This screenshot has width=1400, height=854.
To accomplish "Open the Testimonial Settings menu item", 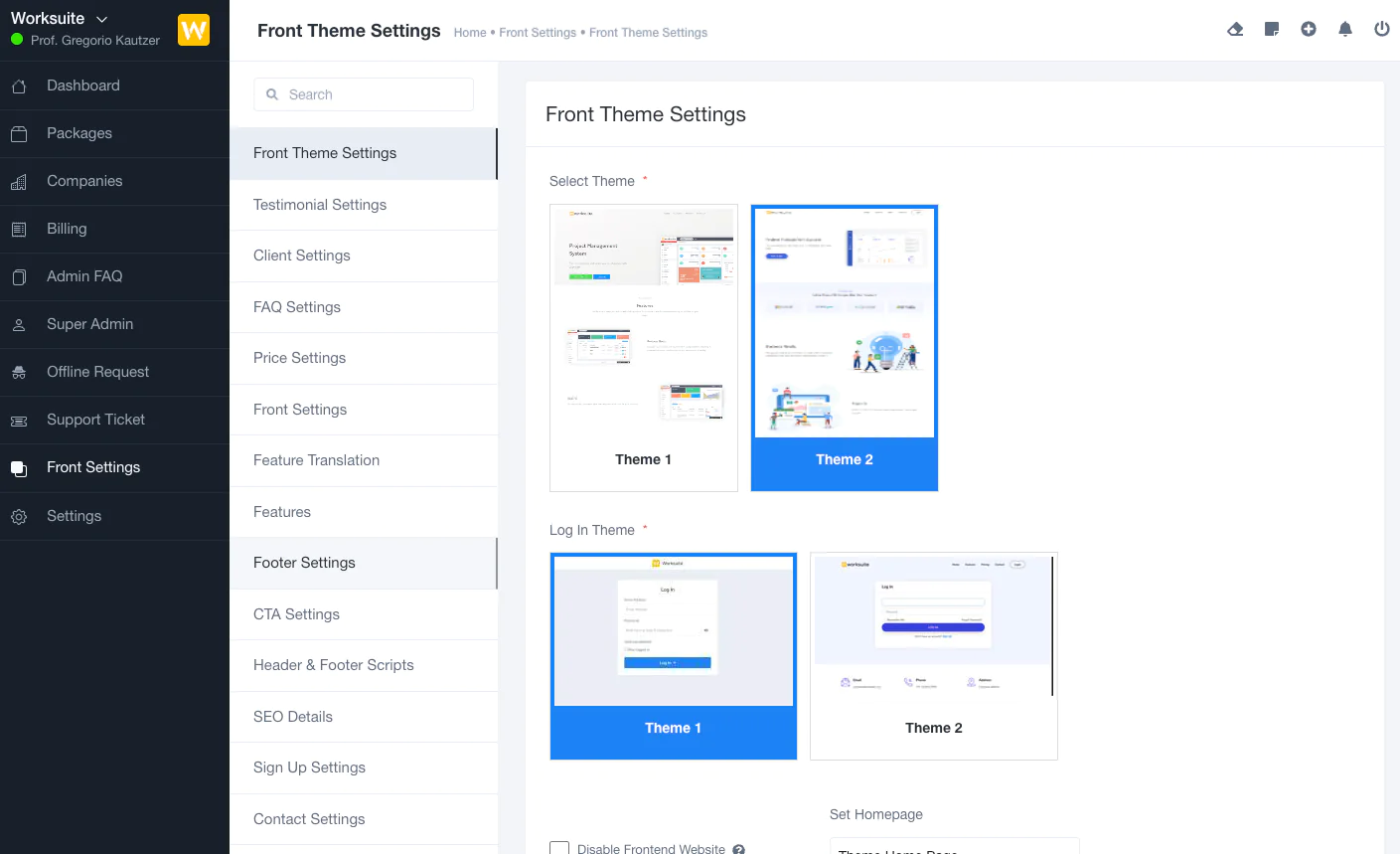I will (x=320, y=205).
